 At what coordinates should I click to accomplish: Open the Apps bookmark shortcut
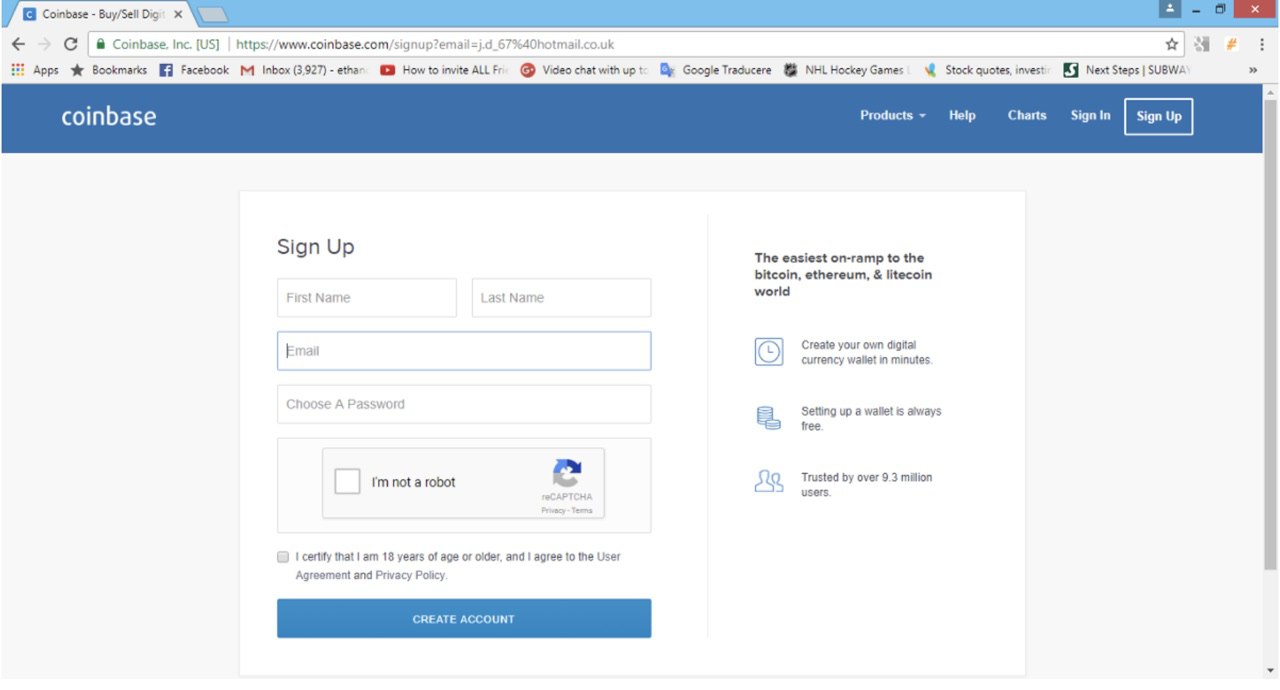[35, 70]
